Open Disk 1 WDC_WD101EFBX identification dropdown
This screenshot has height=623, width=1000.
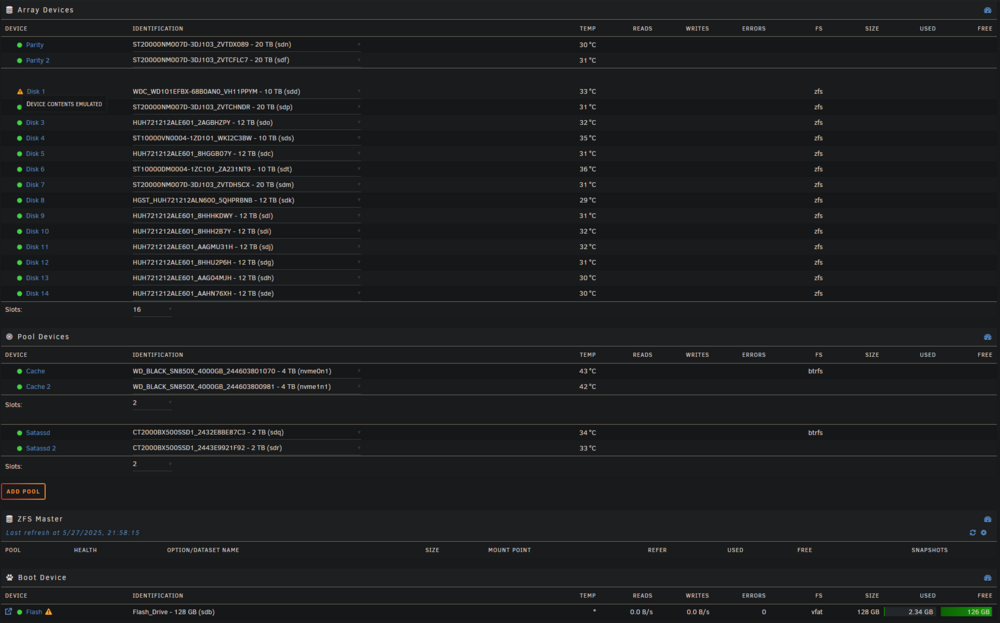coord(246,91)
